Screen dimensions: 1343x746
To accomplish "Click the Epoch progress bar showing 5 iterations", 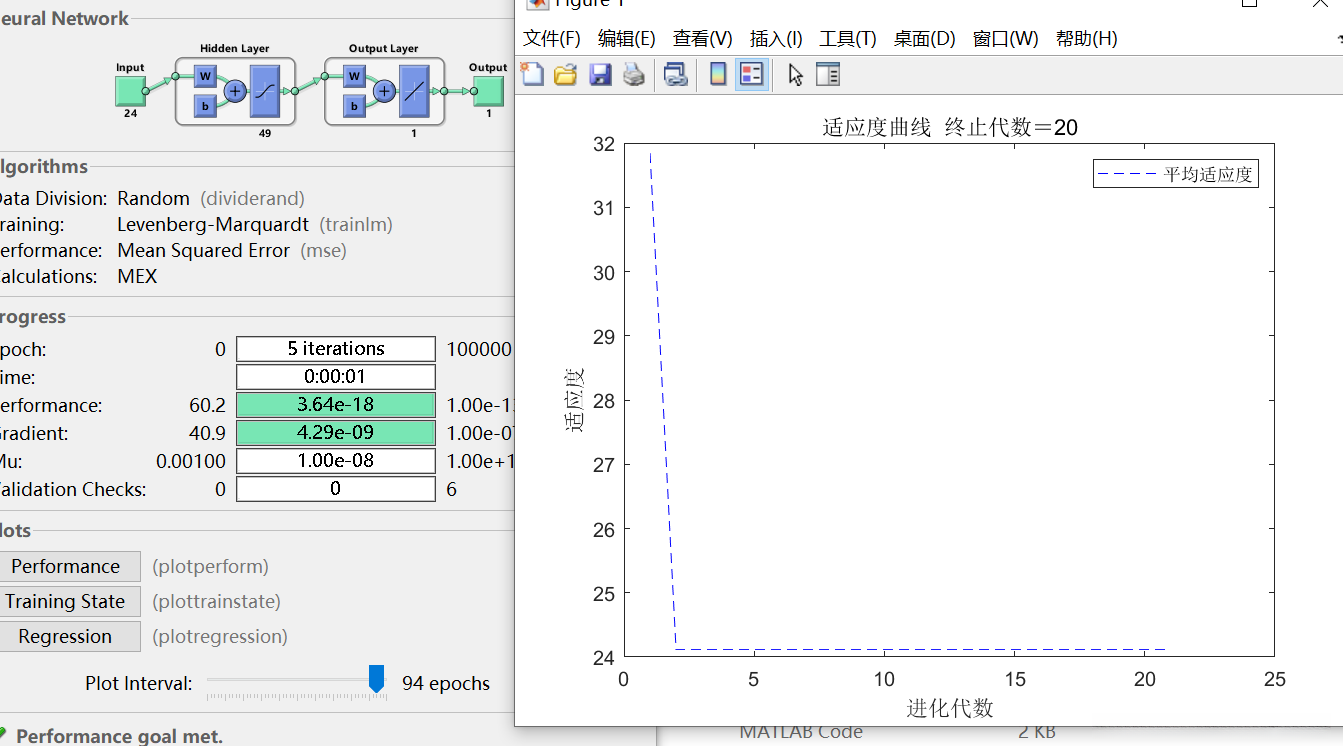I will pos(336,349).
